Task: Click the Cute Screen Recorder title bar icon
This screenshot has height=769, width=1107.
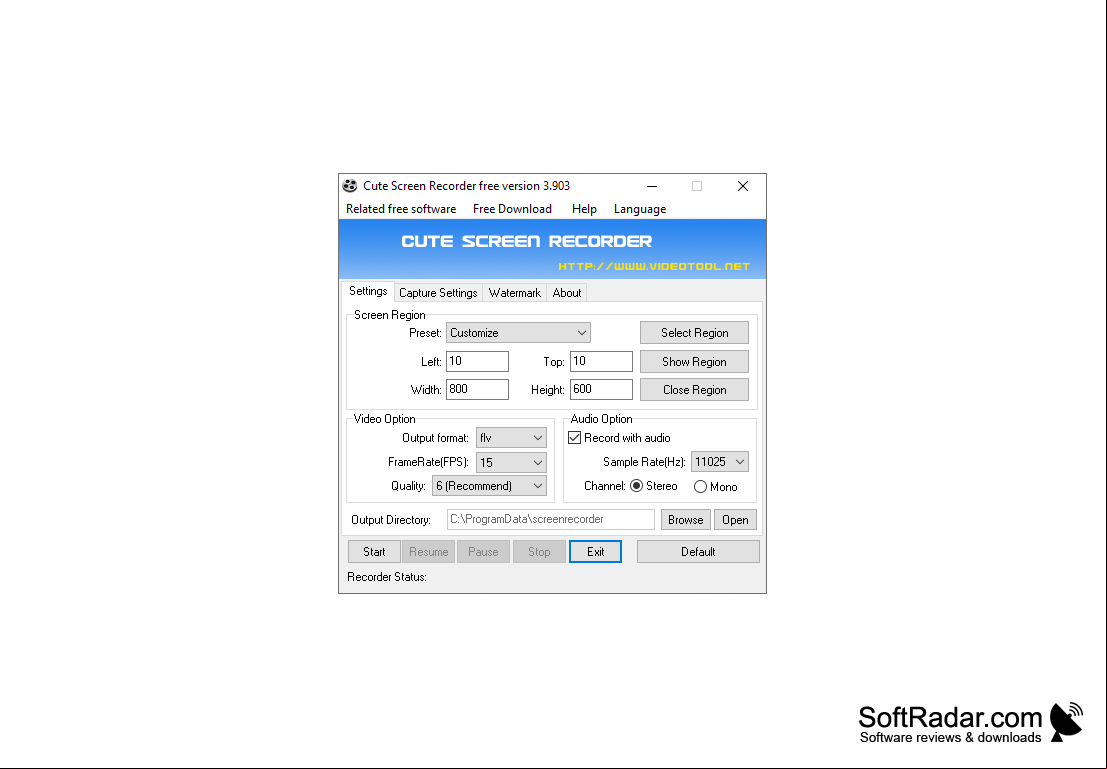Action: (x=350, y=186)
